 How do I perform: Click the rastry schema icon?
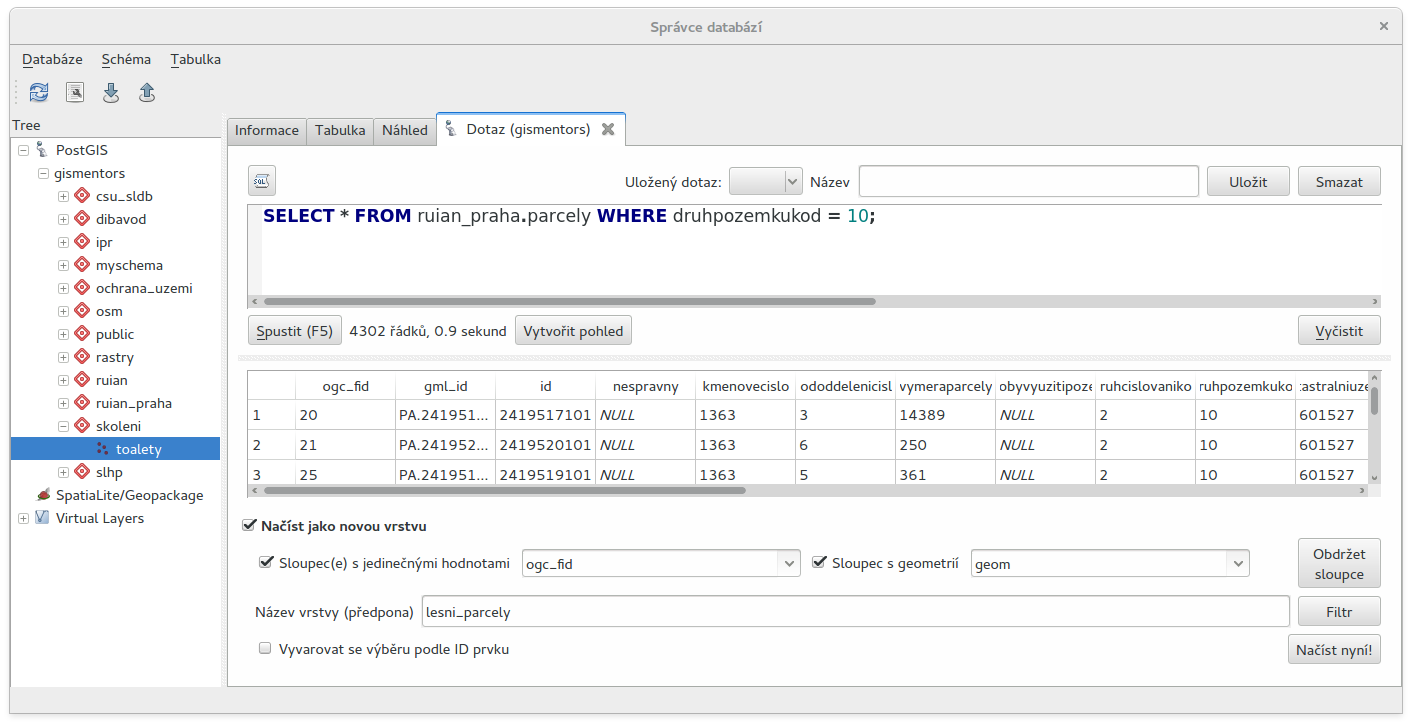82,357
